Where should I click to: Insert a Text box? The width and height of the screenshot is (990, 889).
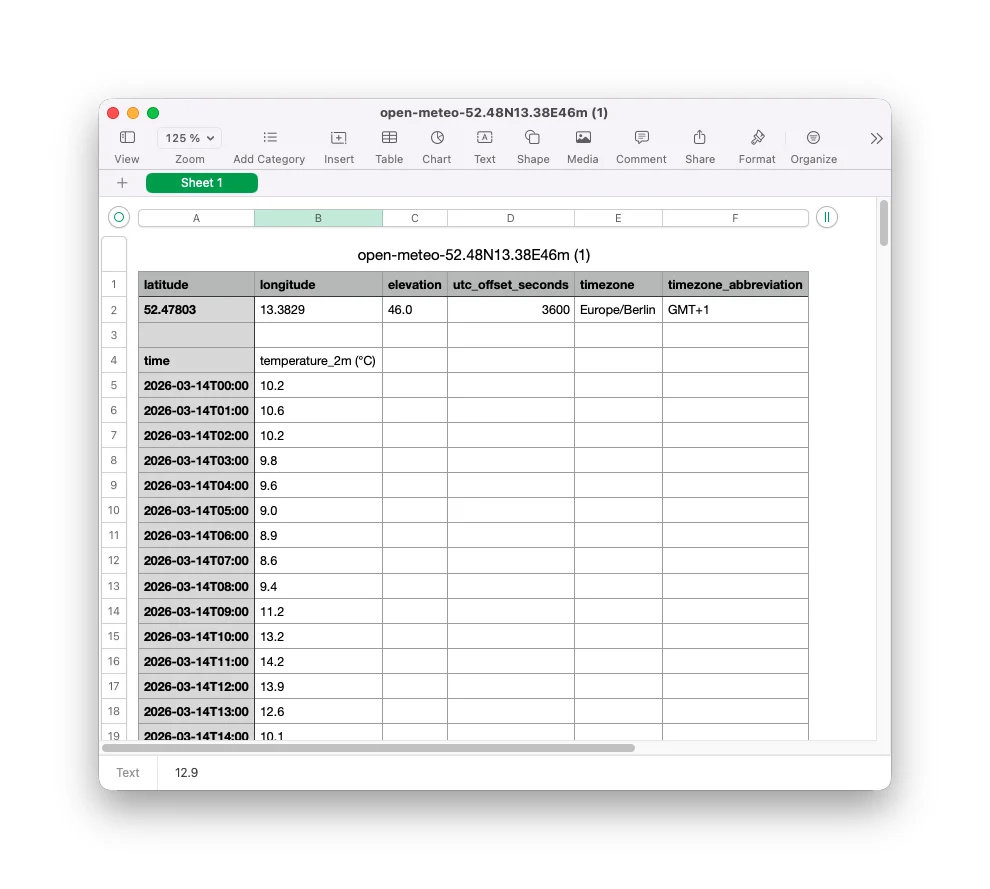pos(484,141)
